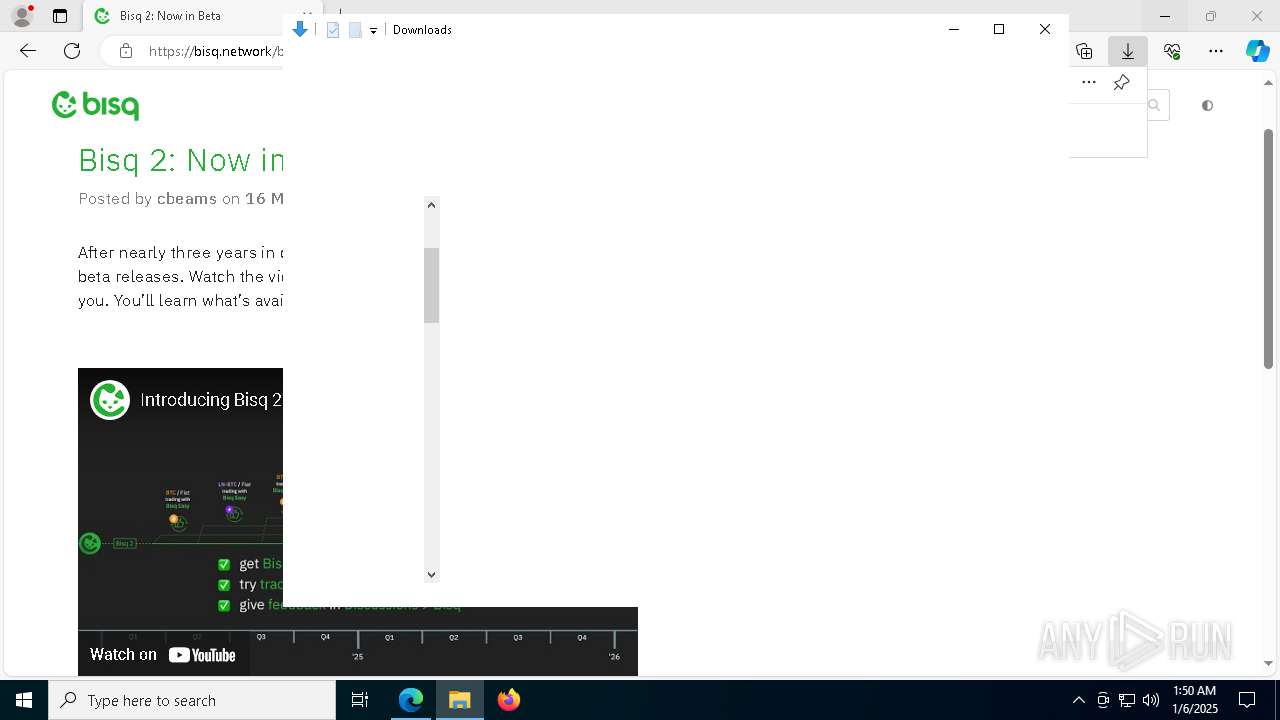Open Browser essentials heart icon
Image resolution: width=1280 pixels, height=720 pixels.
coord(1172,51)
